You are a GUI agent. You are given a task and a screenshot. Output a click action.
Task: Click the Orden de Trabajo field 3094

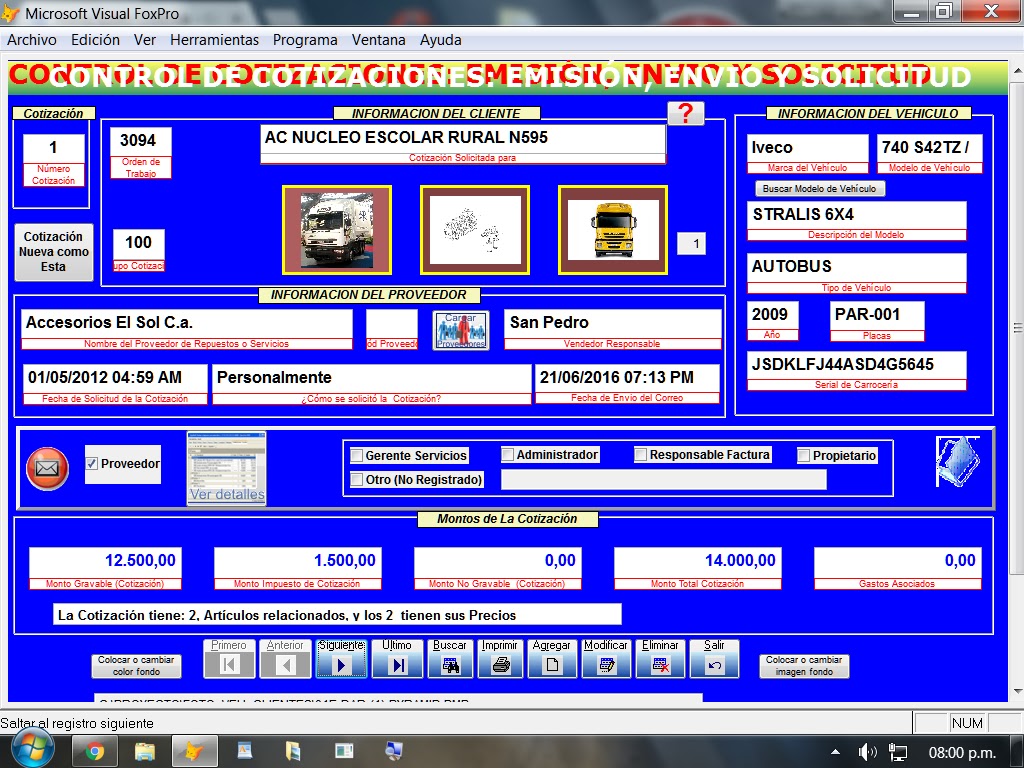pyautogui.click(x=140, y=141)
